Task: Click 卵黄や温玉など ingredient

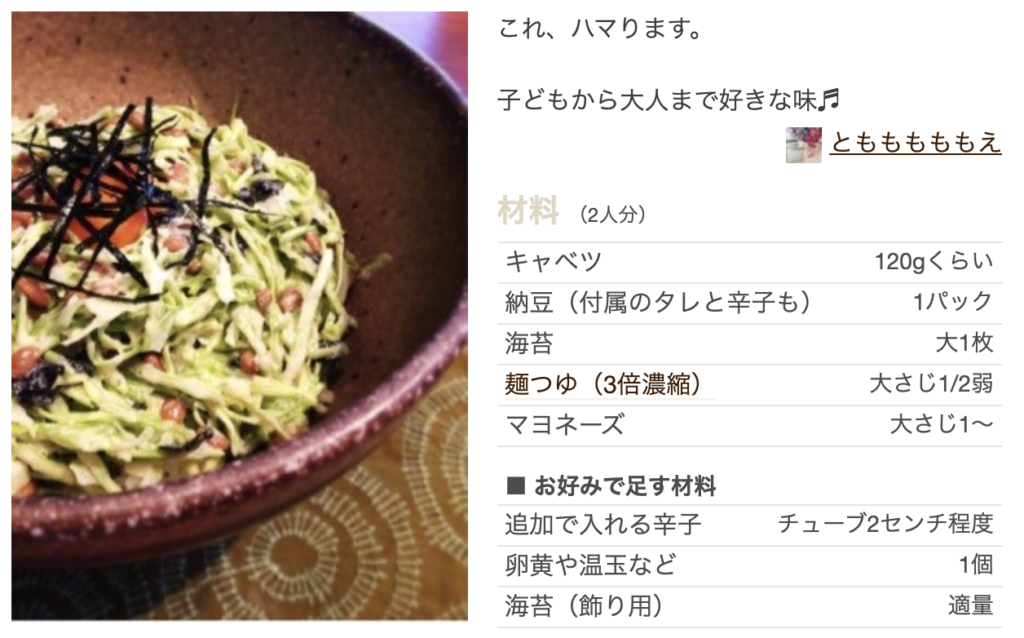Action: pyautogui.click(x=590, y=565)
